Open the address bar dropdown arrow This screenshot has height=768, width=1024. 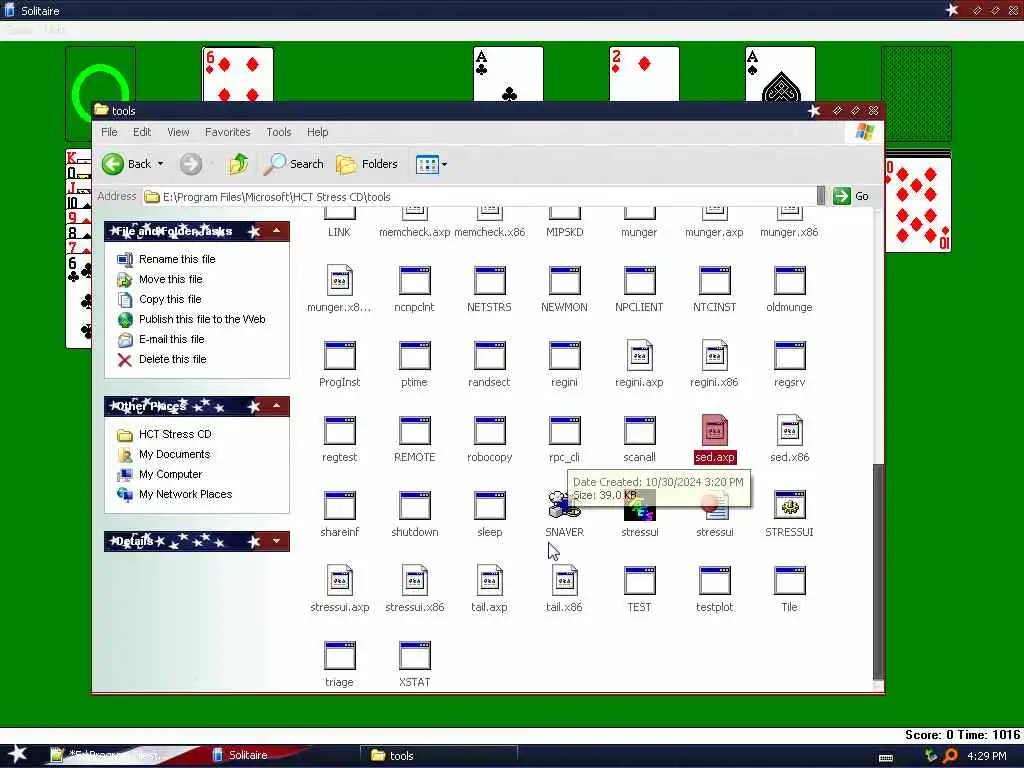pyautogui.click(x=821, y=196)
